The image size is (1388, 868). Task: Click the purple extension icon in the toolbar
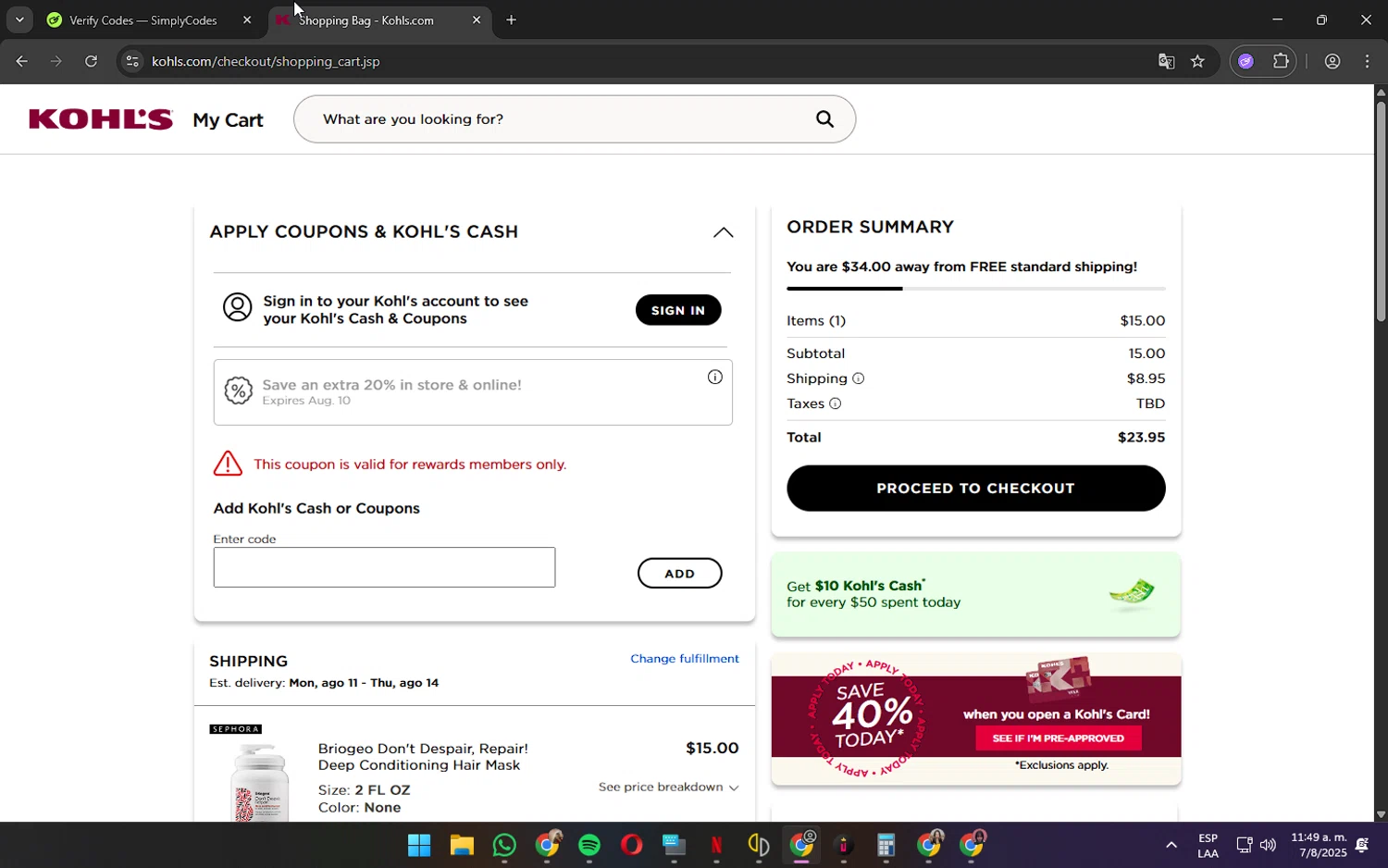(1245, 61)
